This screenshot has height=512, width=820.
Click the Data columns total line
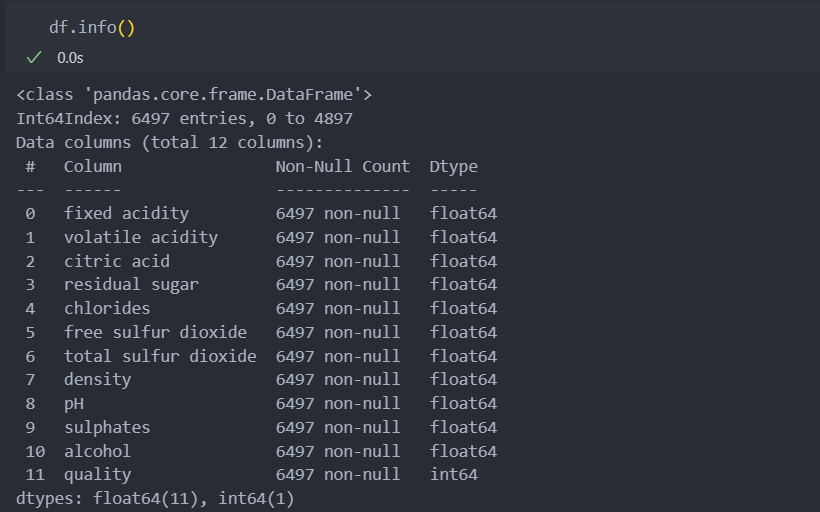pos(170,143)
